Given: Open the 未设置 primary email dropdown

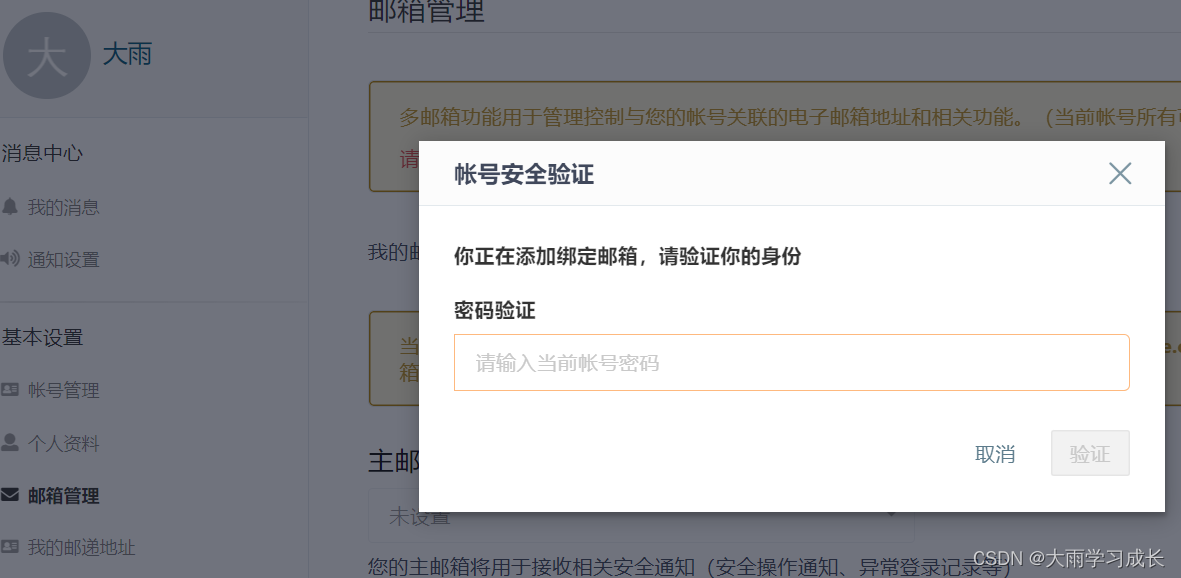Looking at the screenshot, I should pos(641,516).
